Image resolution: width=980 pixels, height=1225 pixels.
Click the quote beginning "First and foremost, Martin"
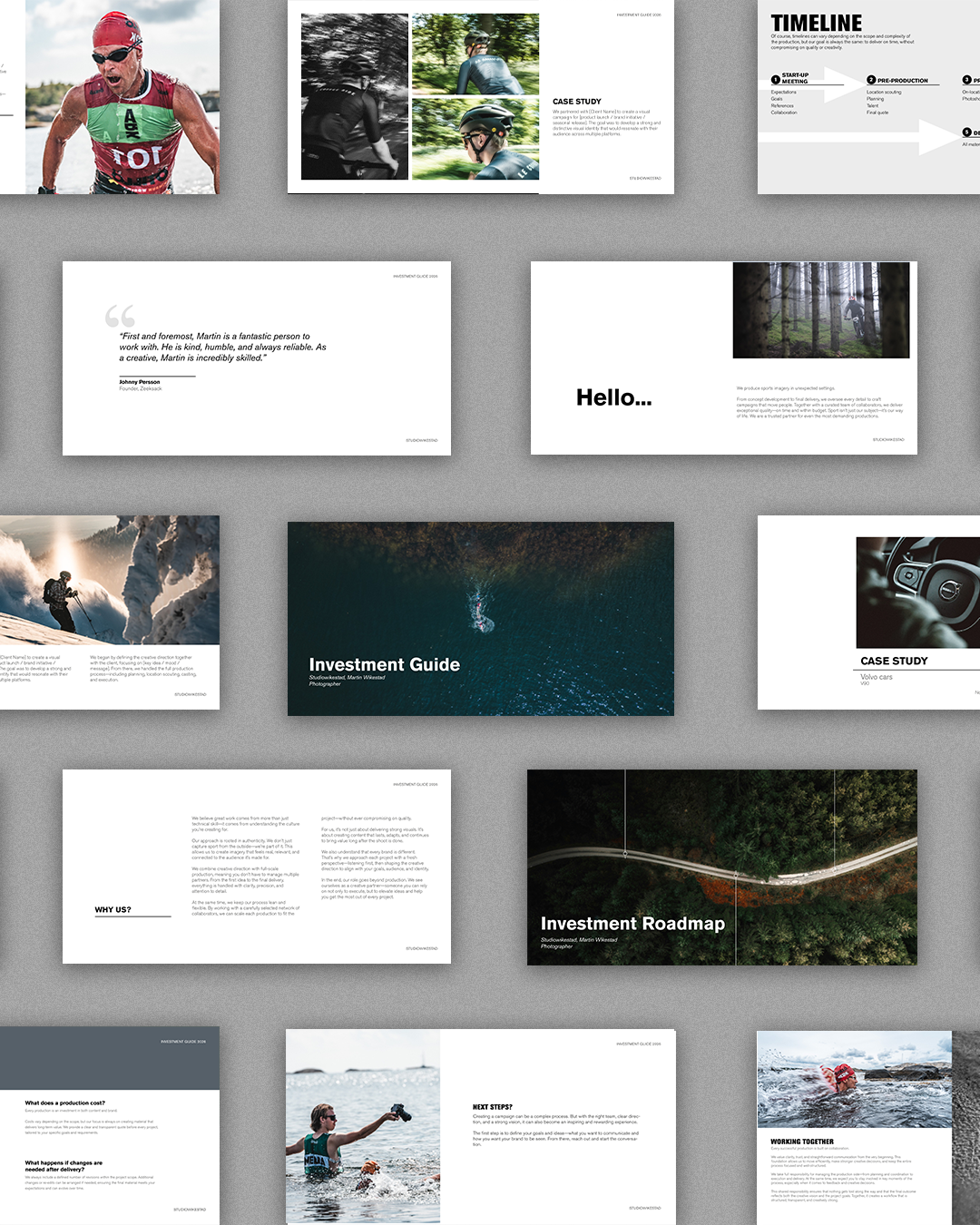coord(222,347)
